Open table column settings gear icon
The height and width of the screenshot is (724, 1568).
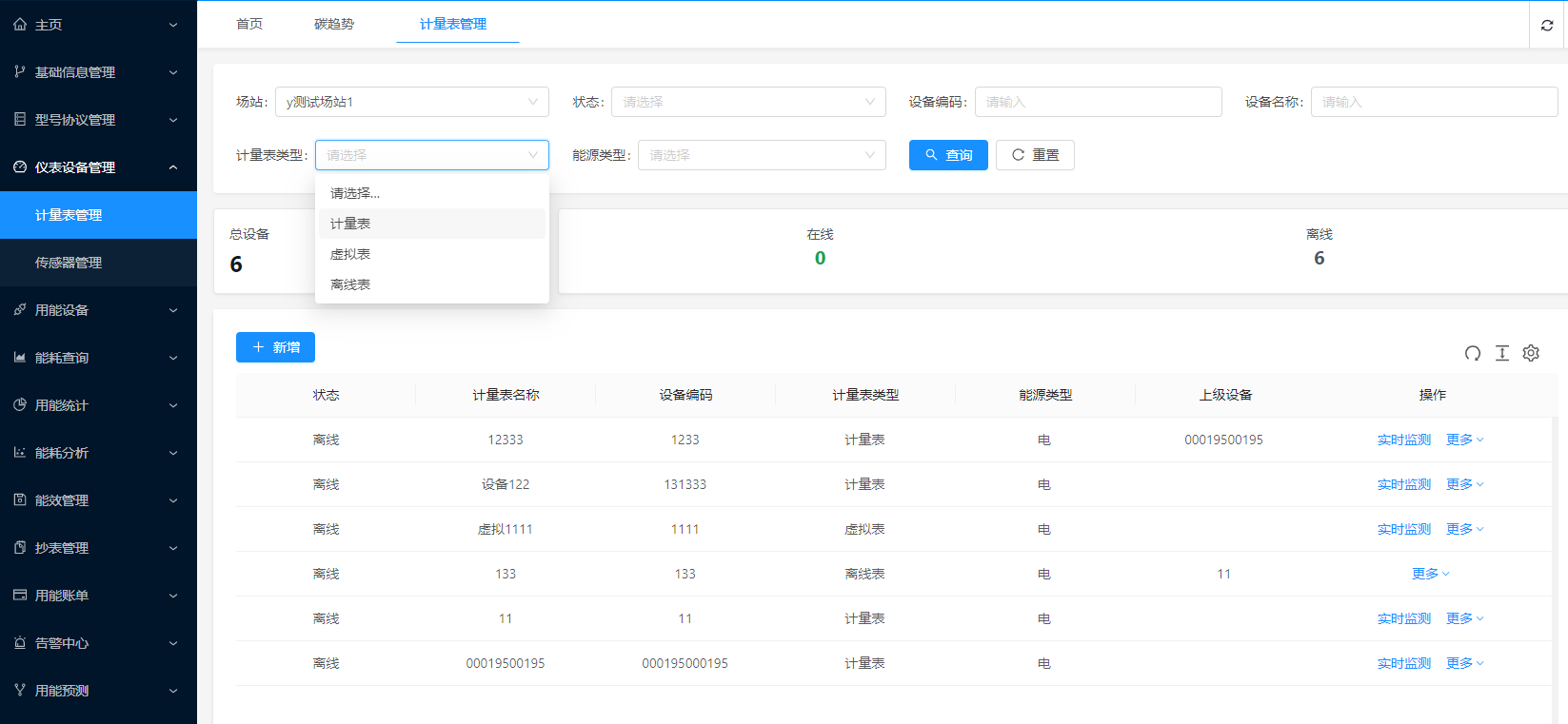click(x=1531, y=354)
